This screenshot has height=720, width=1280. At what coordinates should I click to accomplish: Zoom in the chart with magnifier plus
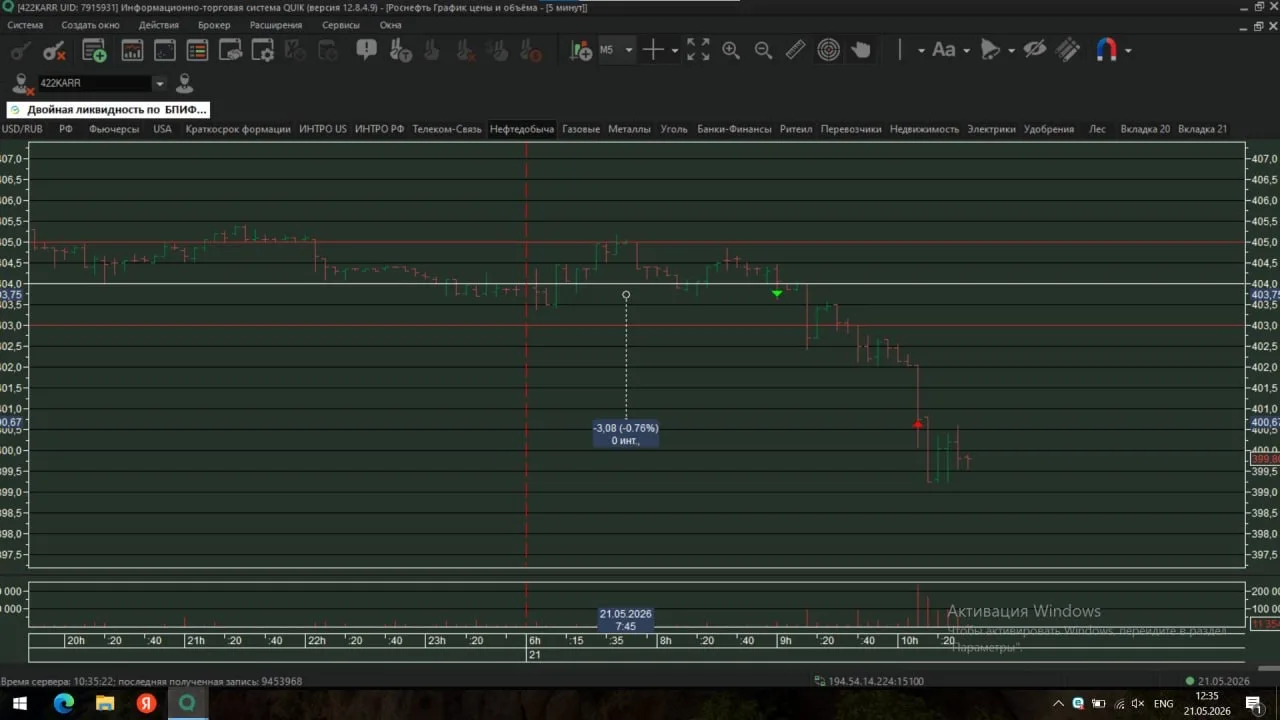tap(731, 50)
